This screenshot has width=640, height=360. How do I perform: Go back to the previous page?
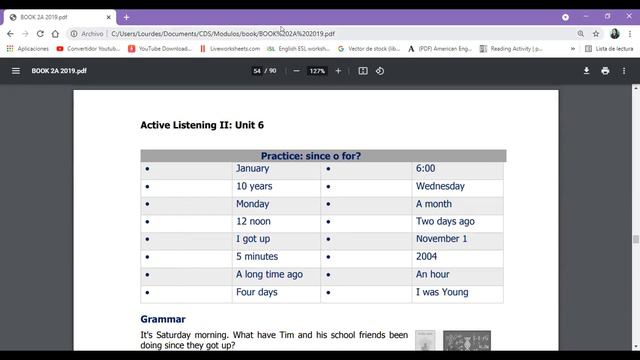[x=10, y=34]
